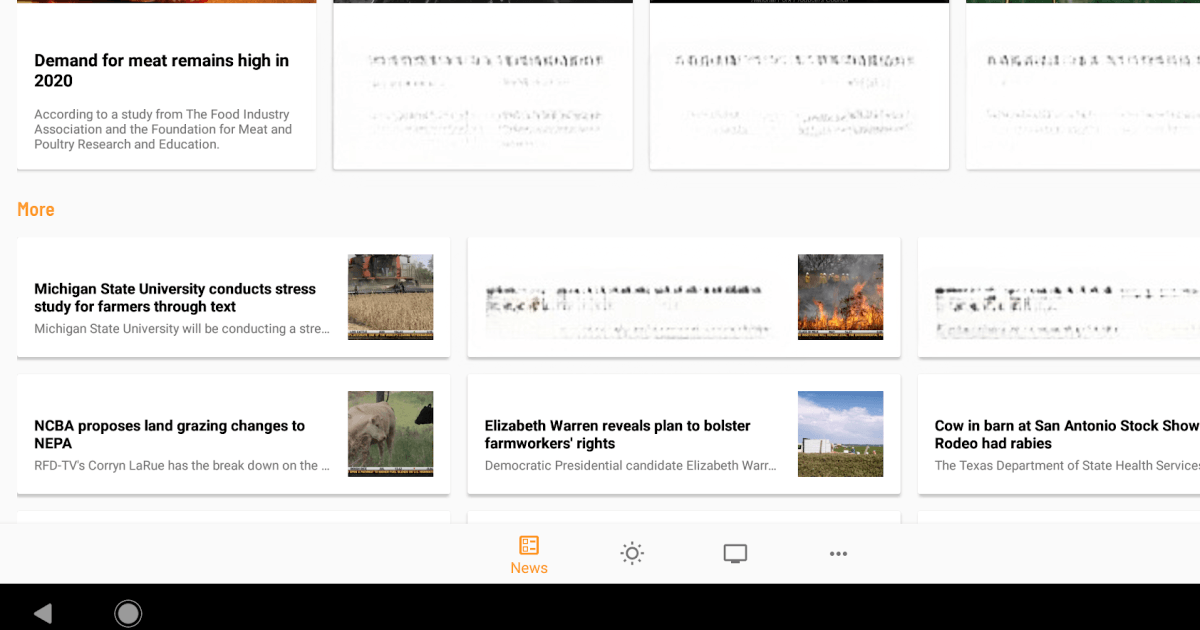Image resolution: width=1200 pixels, height=630 pixels.
Task: Open Elizabeth Warren farmworkers' rights headline
Action: coord(617,434)
